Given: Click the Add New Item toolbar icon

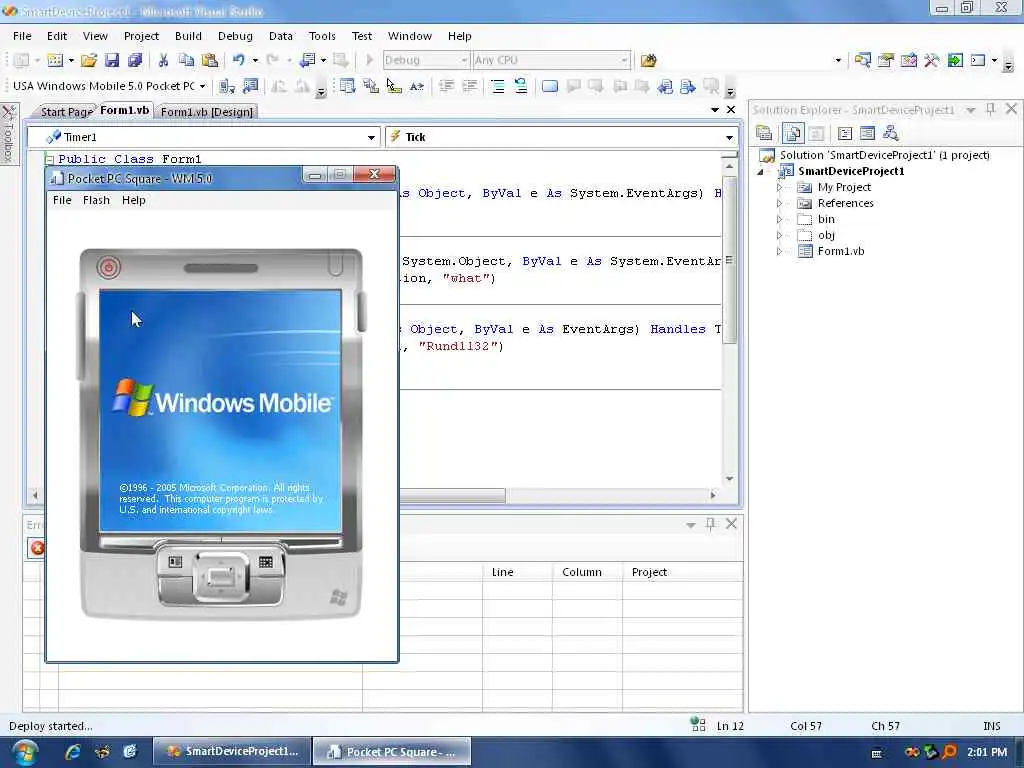Looking at the screenshot, I should point(55,60).
